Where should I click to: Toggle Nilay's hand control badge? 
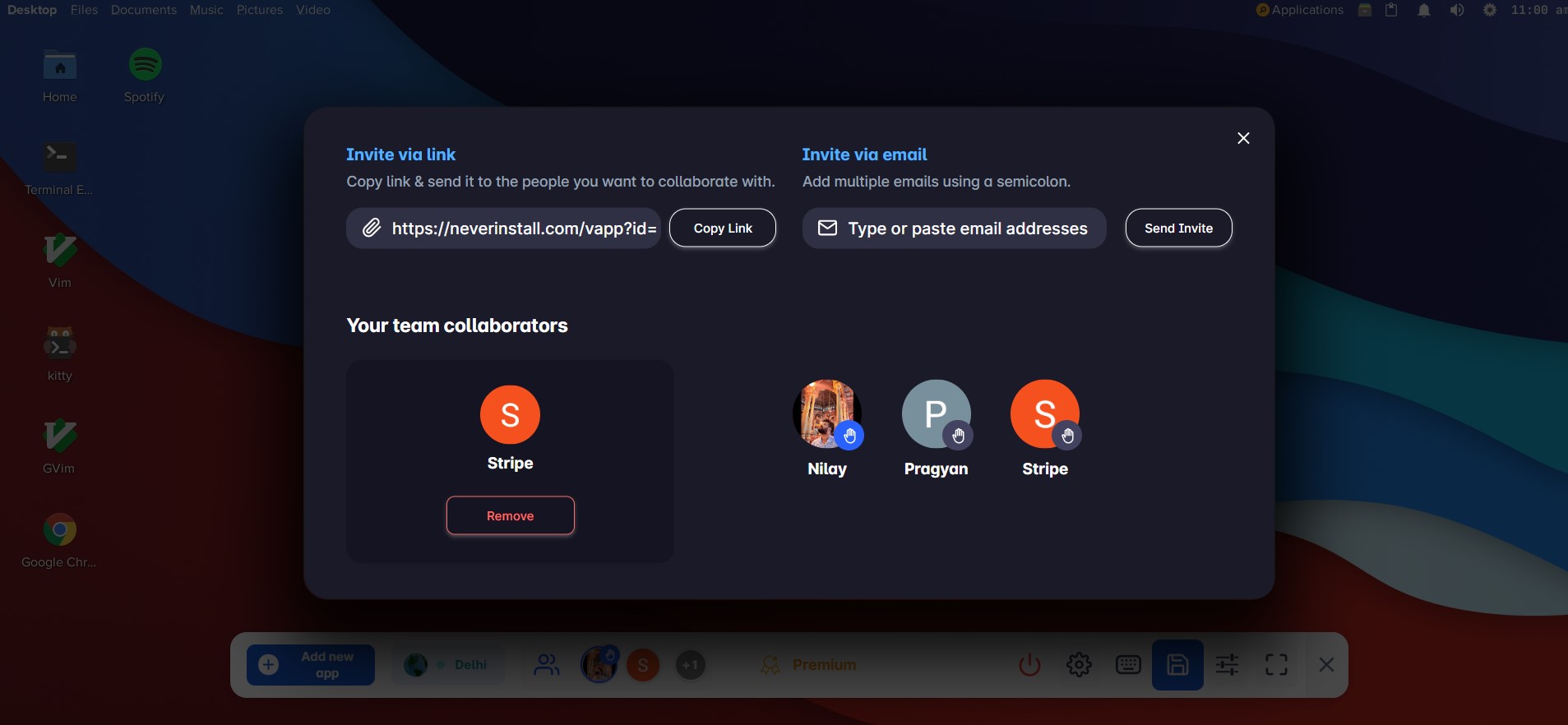849,436
